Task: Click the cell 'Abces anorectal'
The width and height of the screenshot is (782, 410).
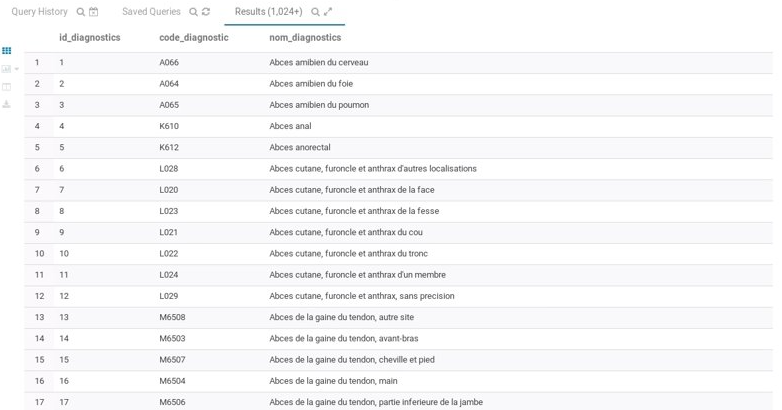Action: pos(299,147)
